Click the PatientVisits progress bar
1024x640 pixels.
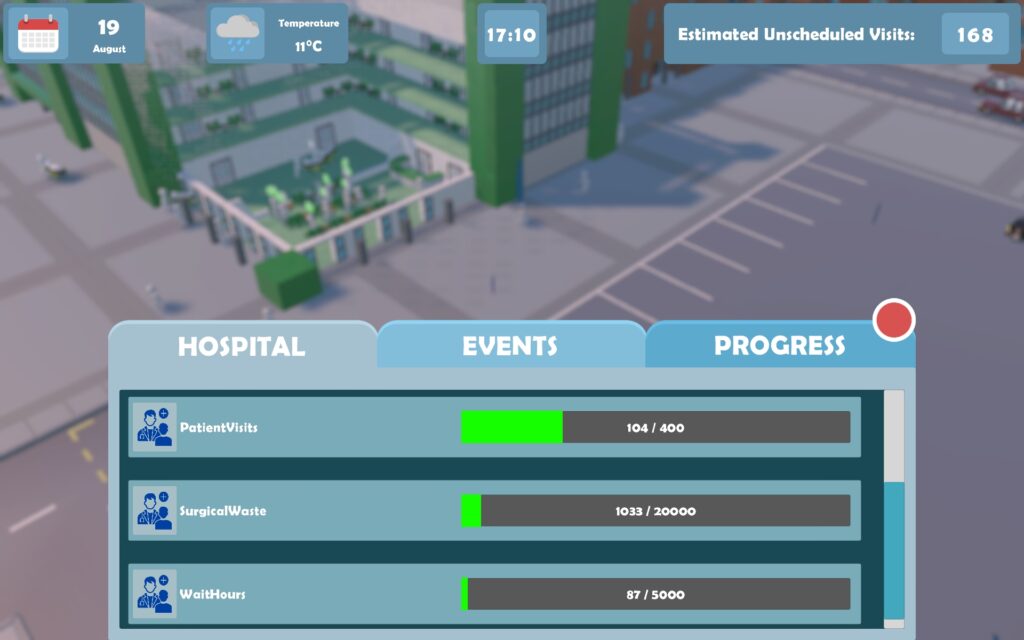(x=655, y=427)
